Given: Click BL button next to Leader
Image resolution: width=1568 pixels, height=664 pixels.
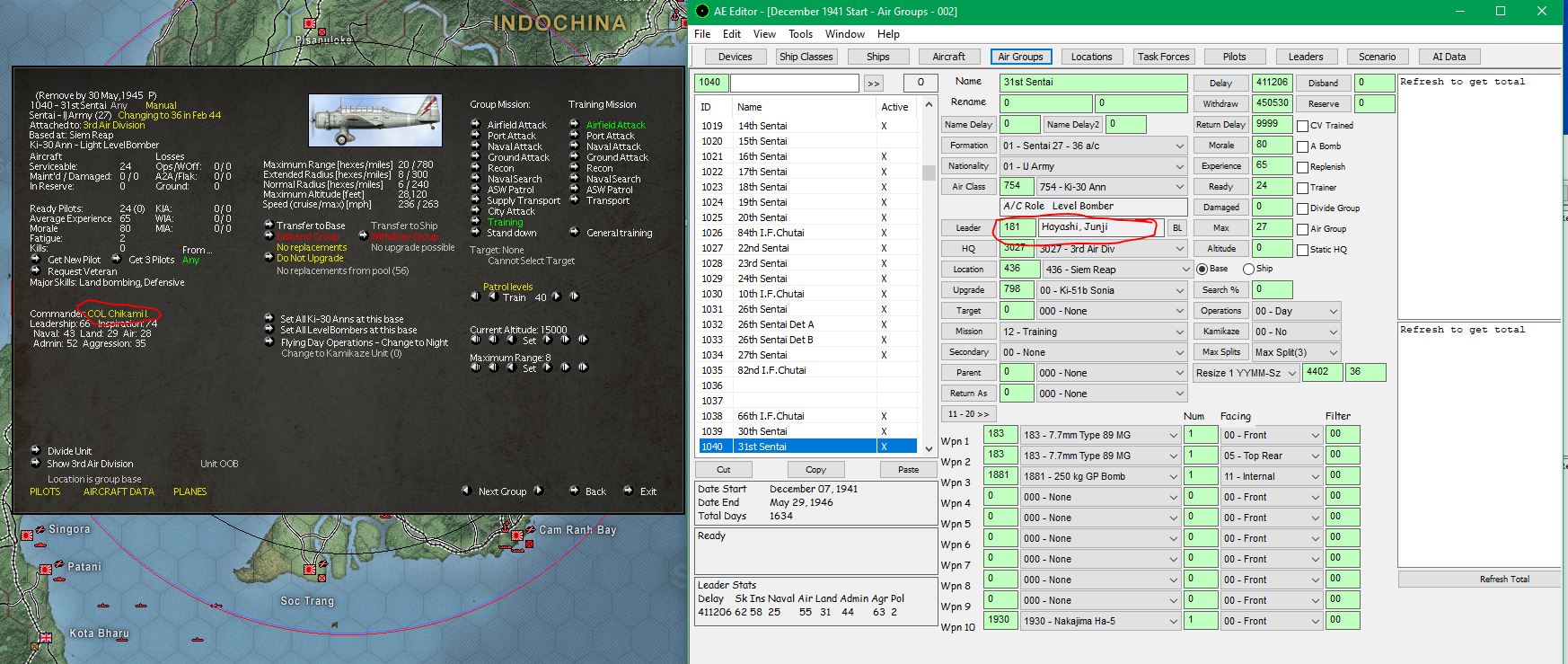Looking at the screenshot, I should point(1176,228).
